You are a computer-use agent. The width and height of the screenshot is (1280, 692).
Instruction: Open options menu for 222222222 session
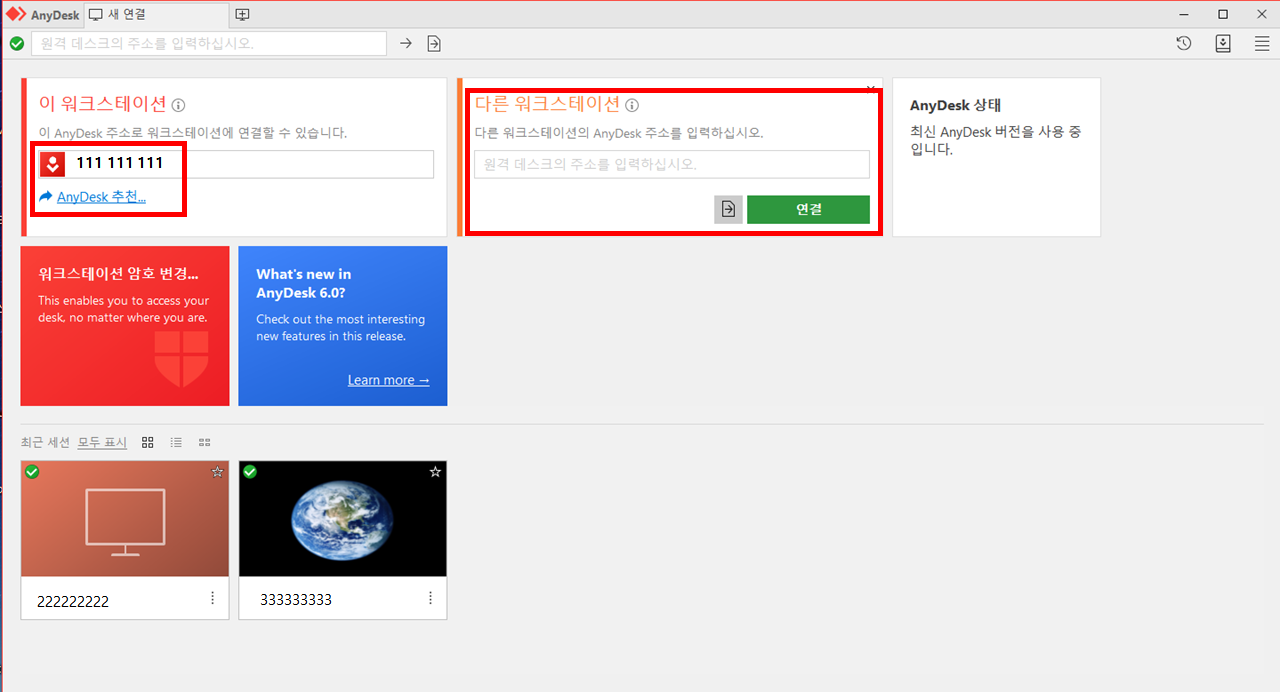click(212, 598)
